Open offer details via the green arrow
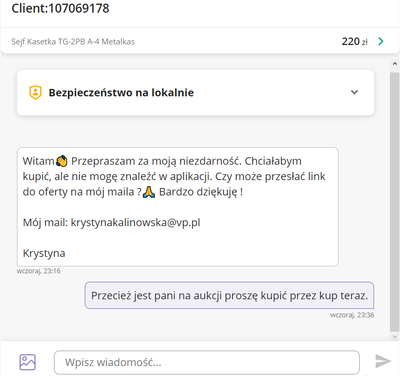 381,41
